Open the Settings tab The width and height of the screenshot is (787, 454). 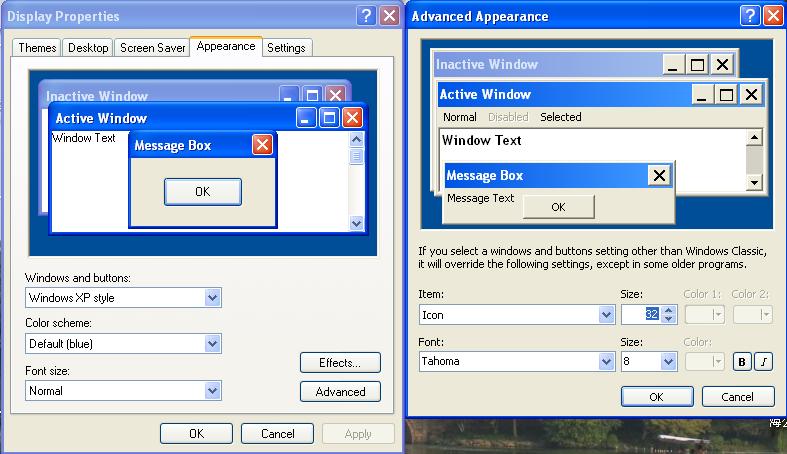tap(286, 48)
